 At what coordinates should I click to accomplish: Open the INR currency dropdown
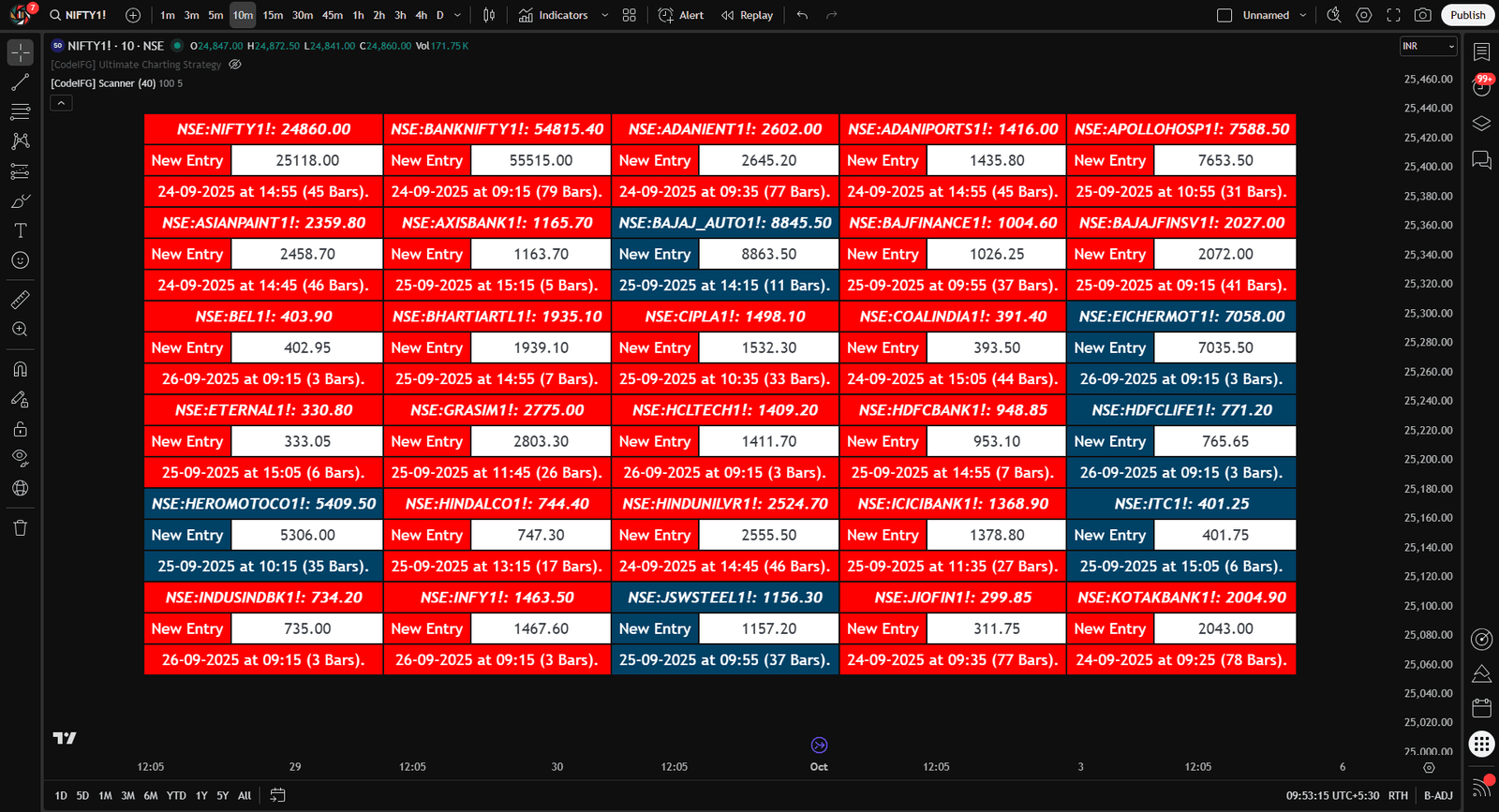coord(1428,46)
